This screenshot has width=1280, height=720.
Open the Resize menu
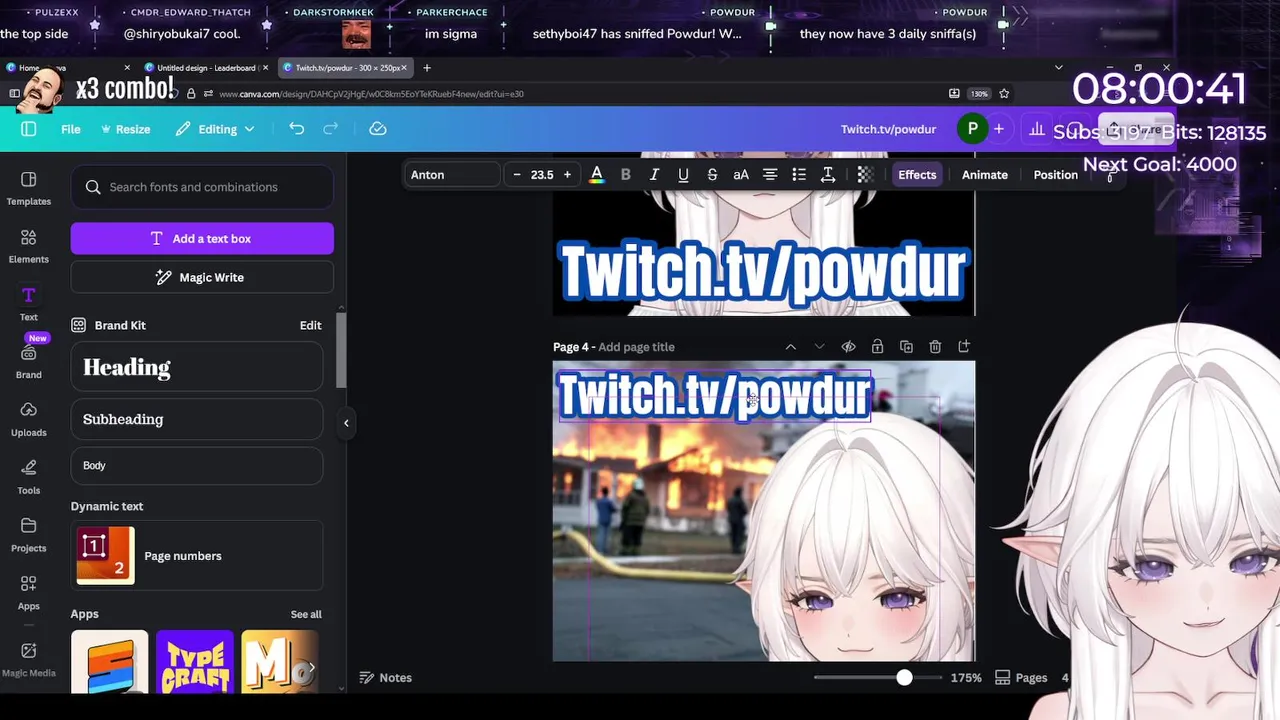[x=125, y=129]
